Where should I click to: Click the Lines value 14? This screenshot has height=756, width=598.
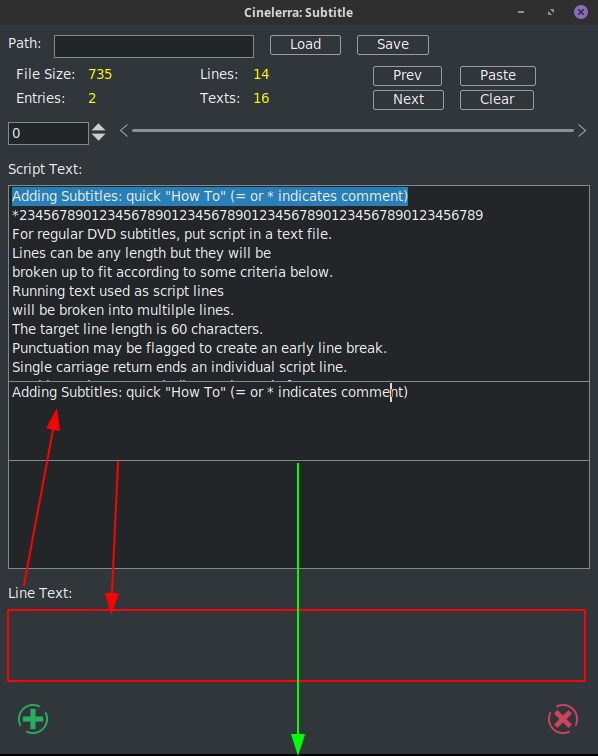(x=261, y=74)
